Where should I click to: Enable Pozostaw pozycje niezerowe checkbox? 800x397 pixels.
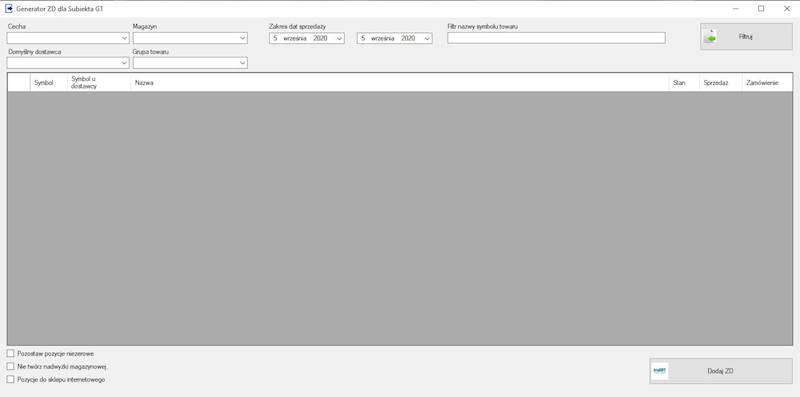(11, 353)
